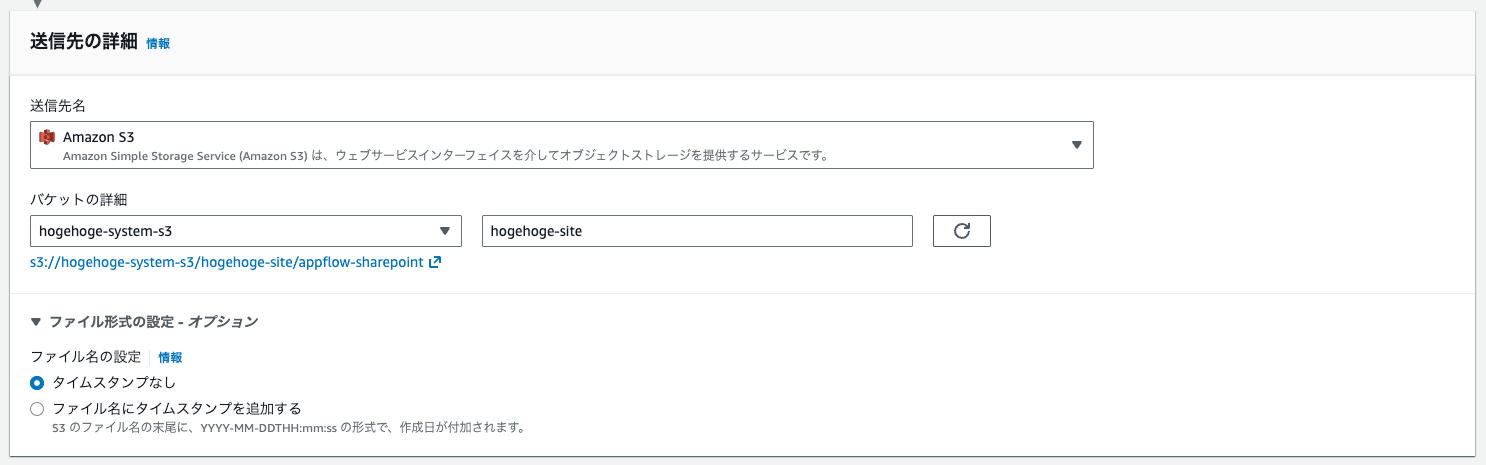Click the ファイル名の設定 label

(x=85, y=357)
